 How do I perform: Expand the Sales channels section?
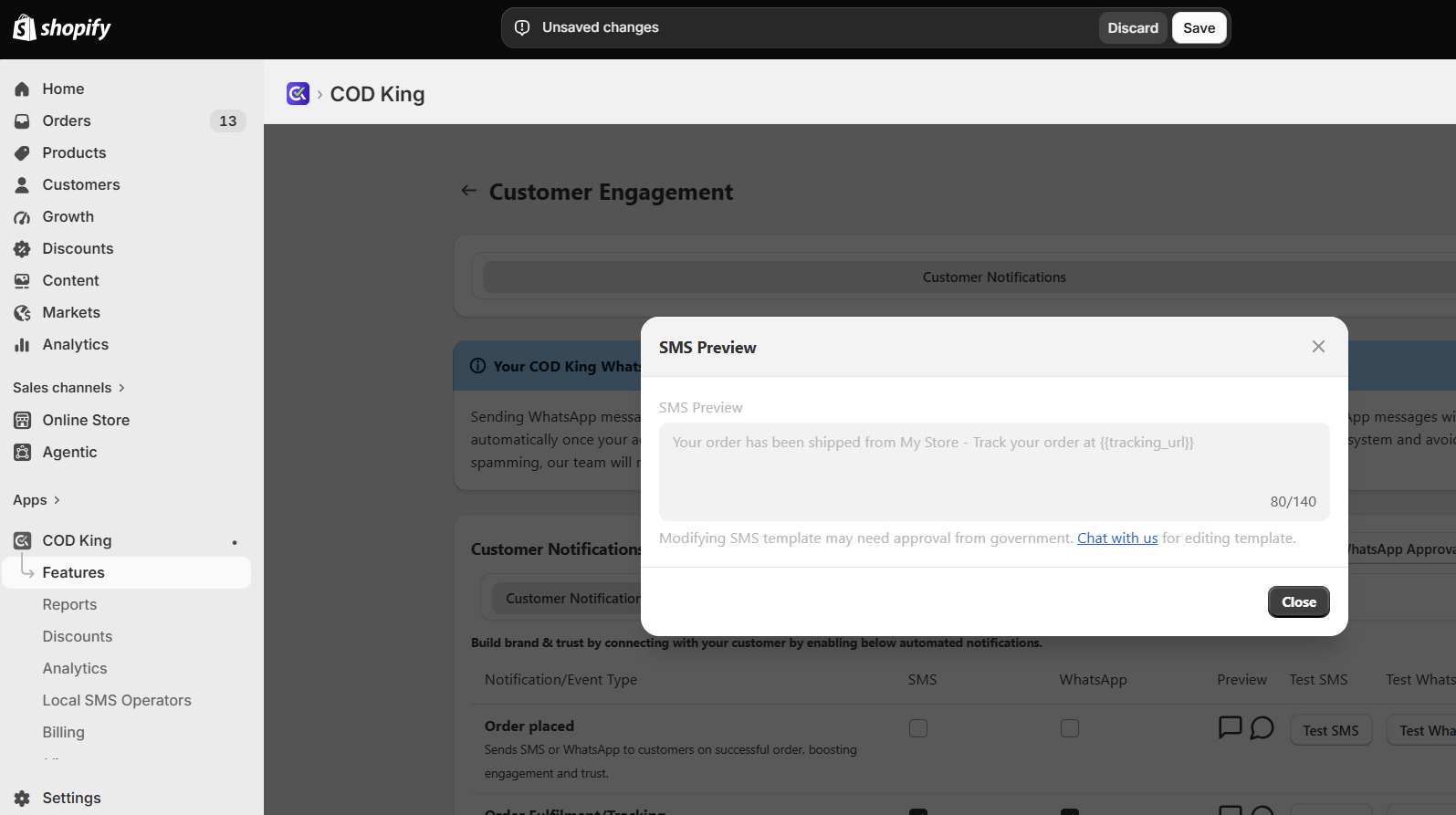68,388
